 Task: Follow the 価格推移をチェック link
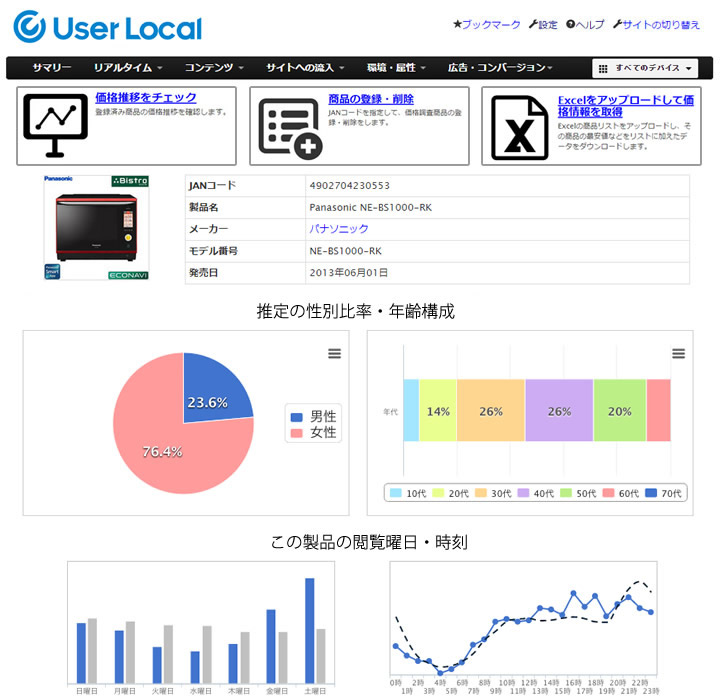click(x=146, y=97)
